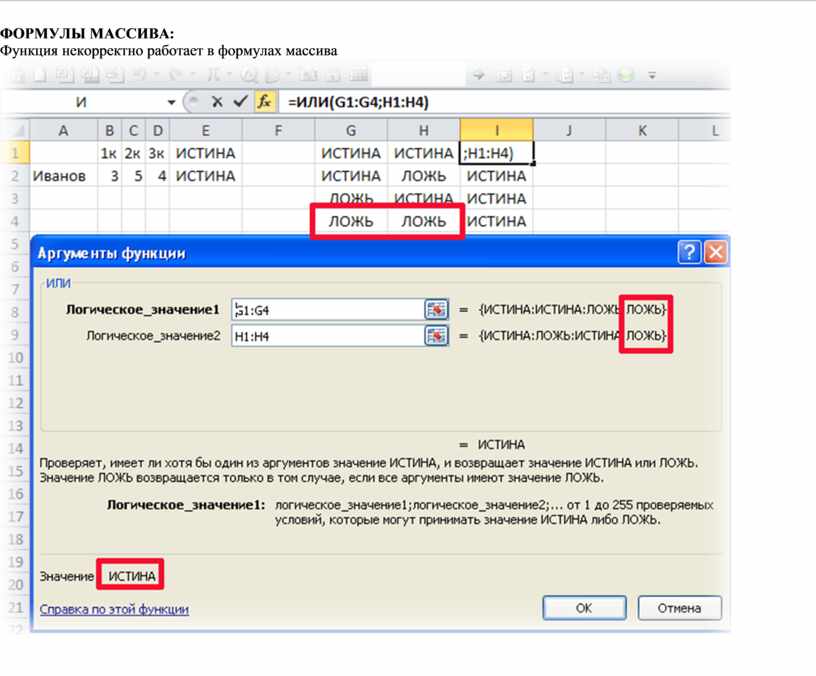
Task: Click the Insert Function fx icon
Action: coord(264,102)
